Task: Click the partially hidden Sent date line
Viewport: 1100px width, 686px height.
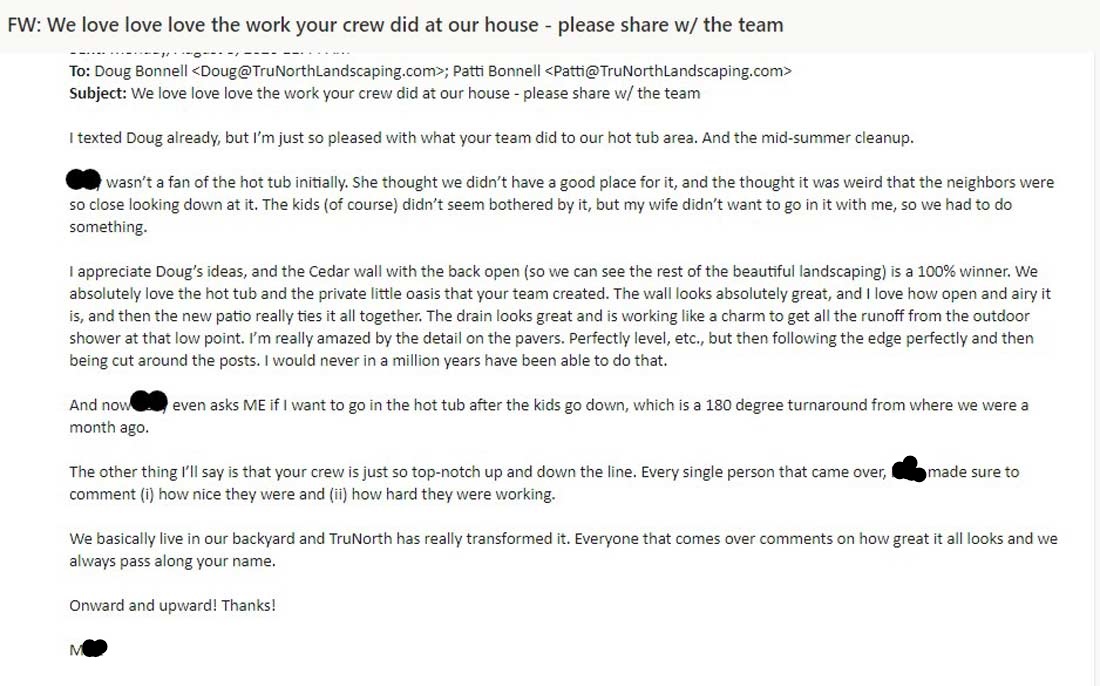Action: point(209,51)
